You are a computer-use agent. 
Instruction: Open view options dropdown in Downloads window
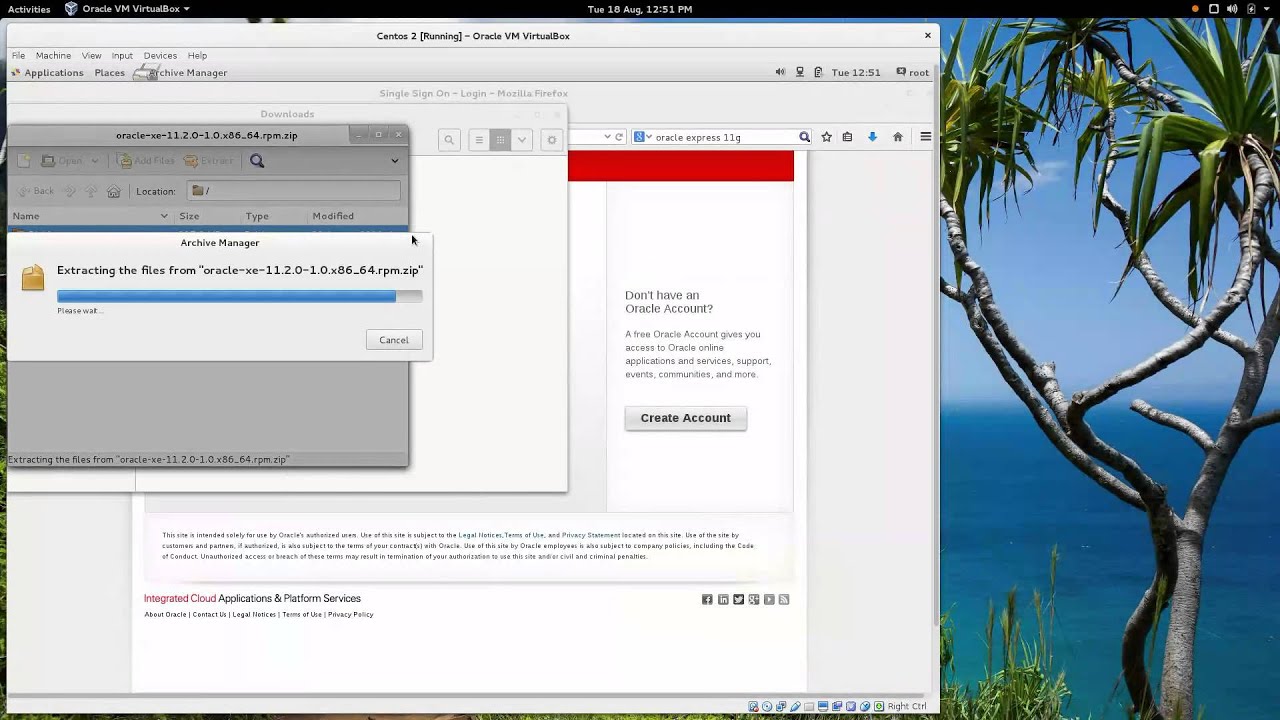point(521,140)
